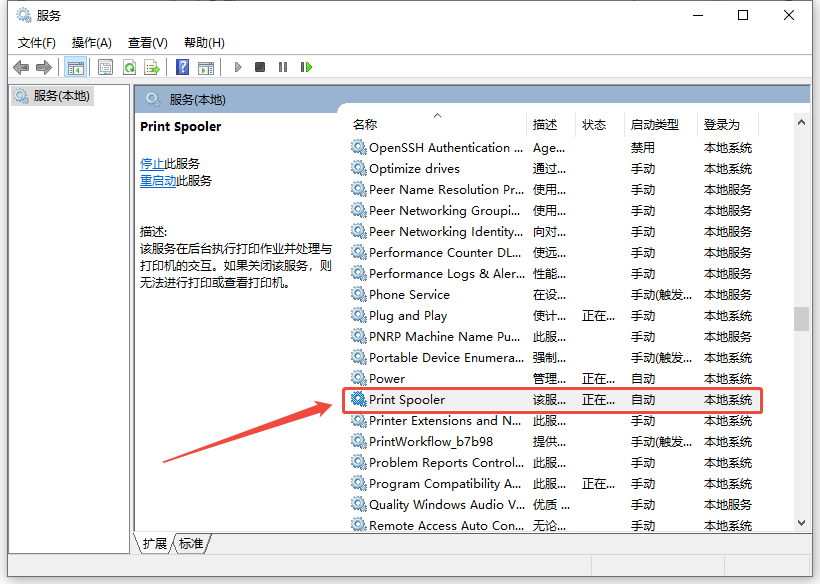Click the Refresh toolbar icon
The image size is (820, 584).
129,67
